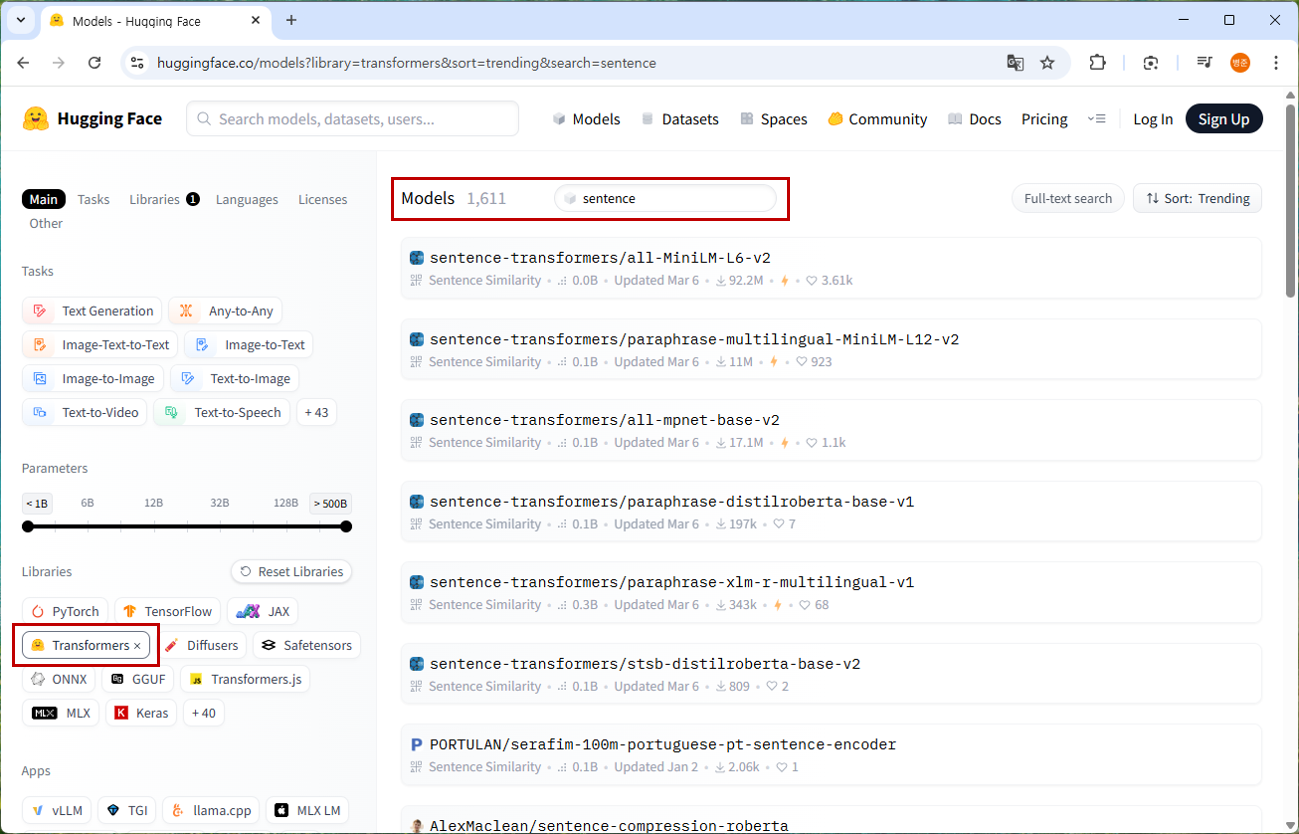
Task: Filter by PyTorch library
Action: click(66, 611)
